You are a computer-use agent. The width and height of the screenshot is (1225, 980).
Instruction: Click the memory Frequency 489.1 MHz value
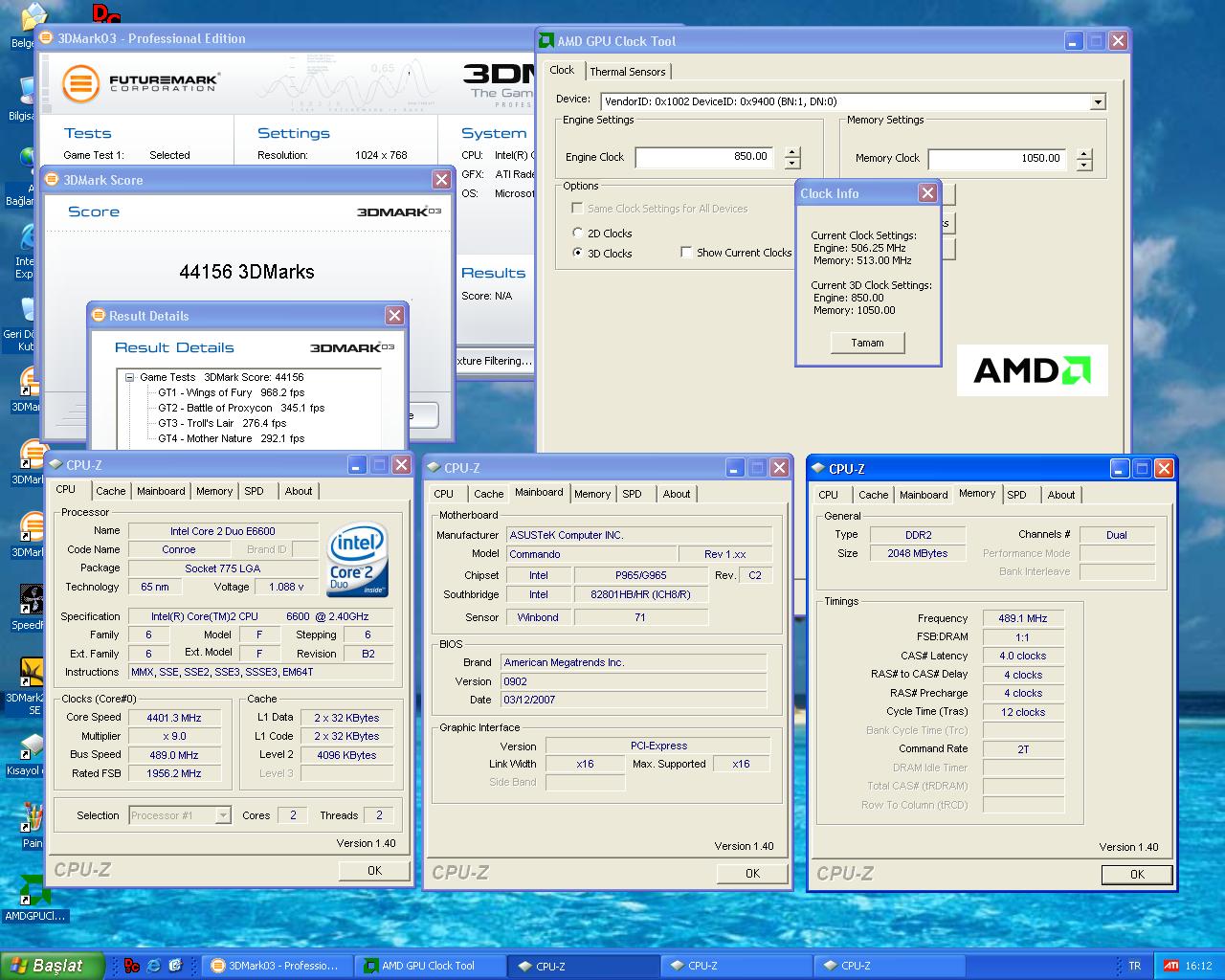[x=1023, y=618]
